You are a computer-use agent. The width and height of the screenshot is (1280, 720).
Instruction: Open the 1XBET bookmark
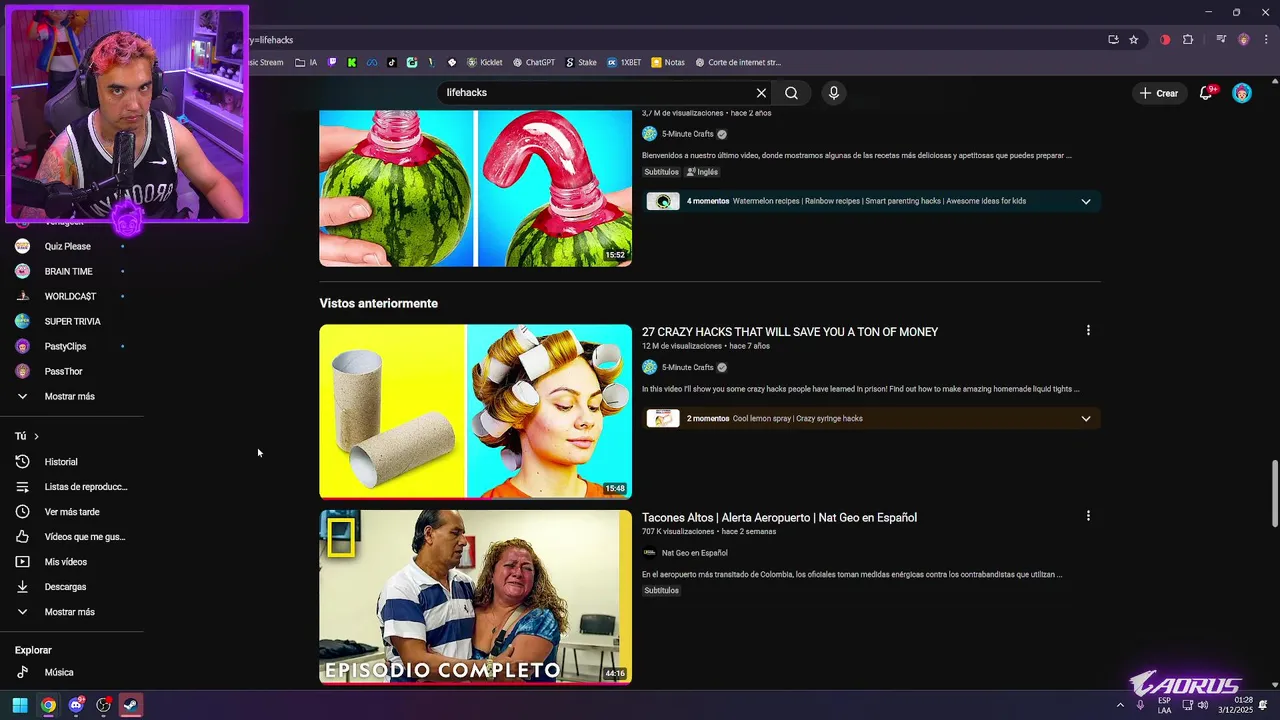pyautogui.click(x=624, y=62)
